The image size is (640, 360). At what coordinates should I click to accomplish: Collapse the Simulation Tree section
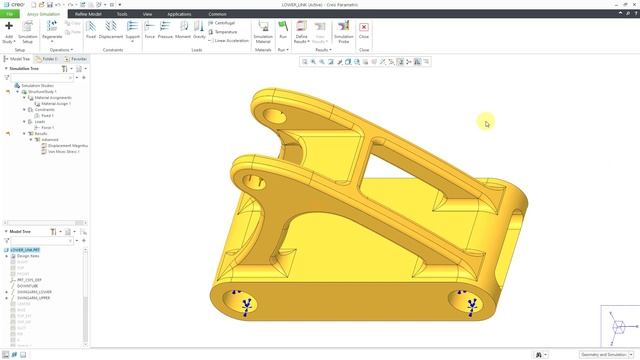tap(6, 69)
